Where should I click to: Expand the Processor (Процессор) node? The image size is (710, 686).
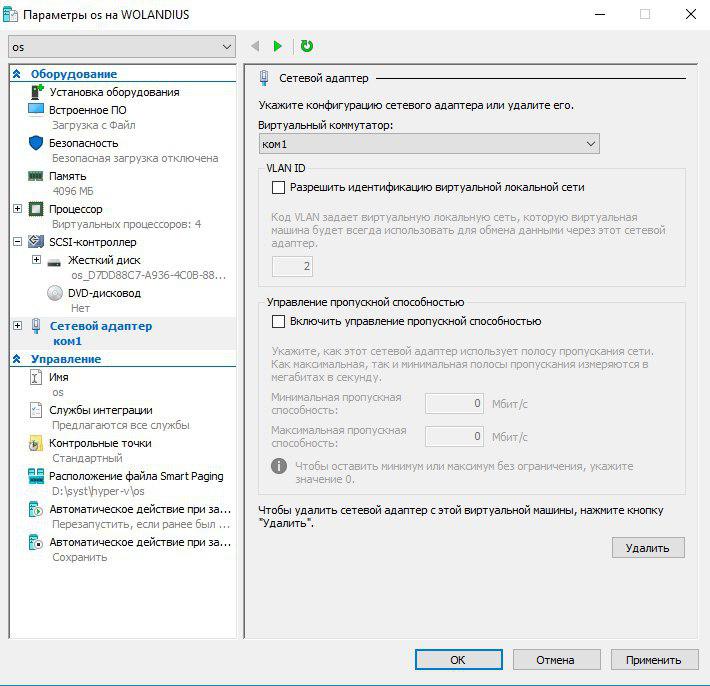click(x=17, y=209)
